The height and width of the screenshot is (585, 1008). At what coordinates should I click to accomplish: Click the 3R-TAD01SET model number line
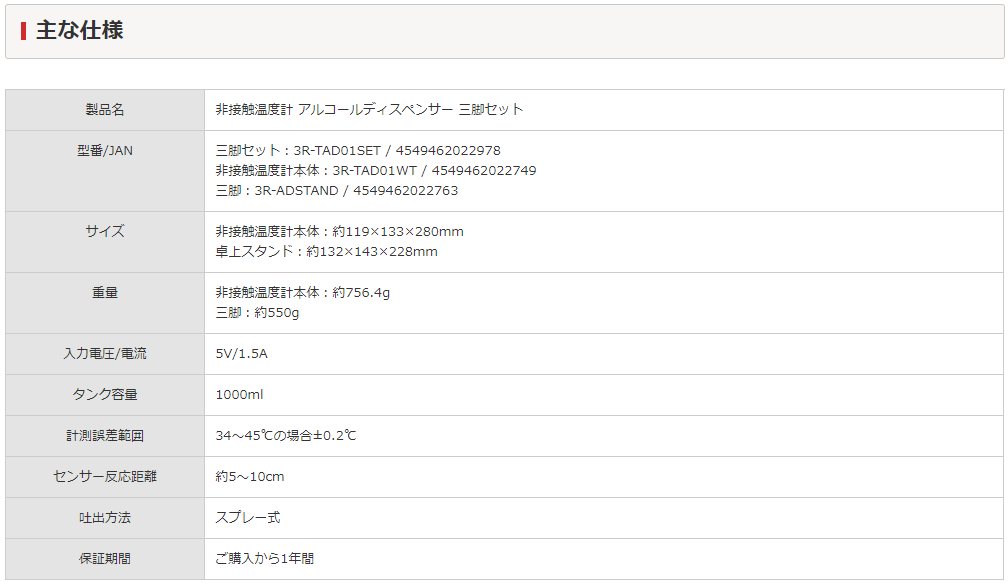point(358,150)
